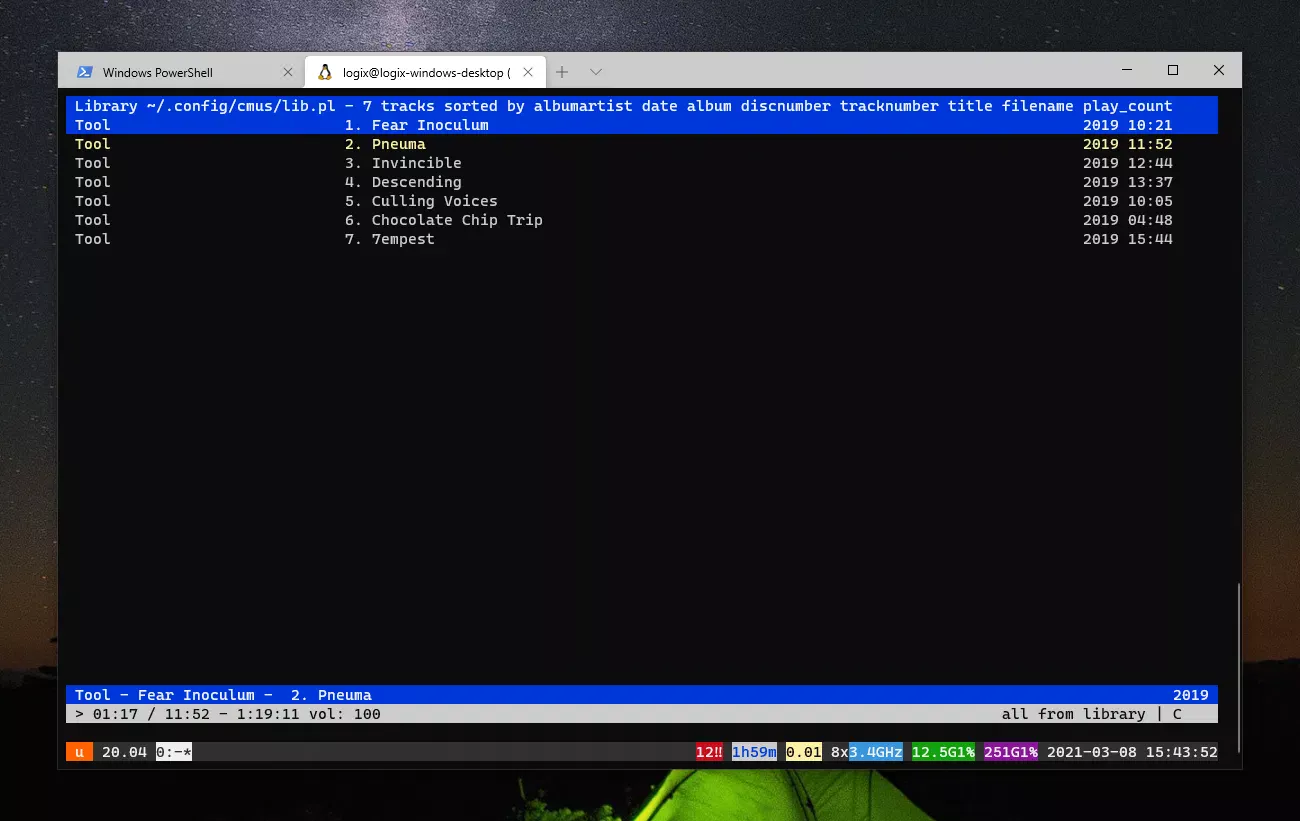Select the logix@logix-windows-desktop tab

point(424,72)
